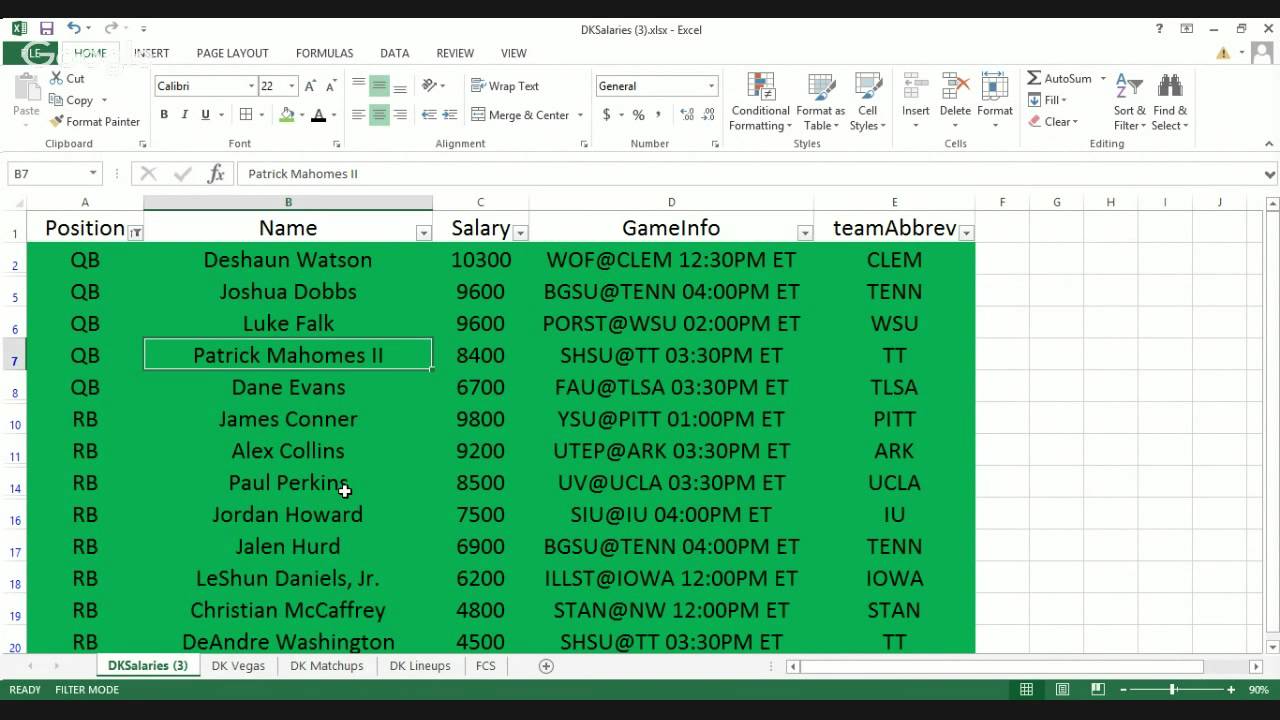Increase font size with large A icon
This screenshot has width=1280, height=720.
[x=310, y=86]
